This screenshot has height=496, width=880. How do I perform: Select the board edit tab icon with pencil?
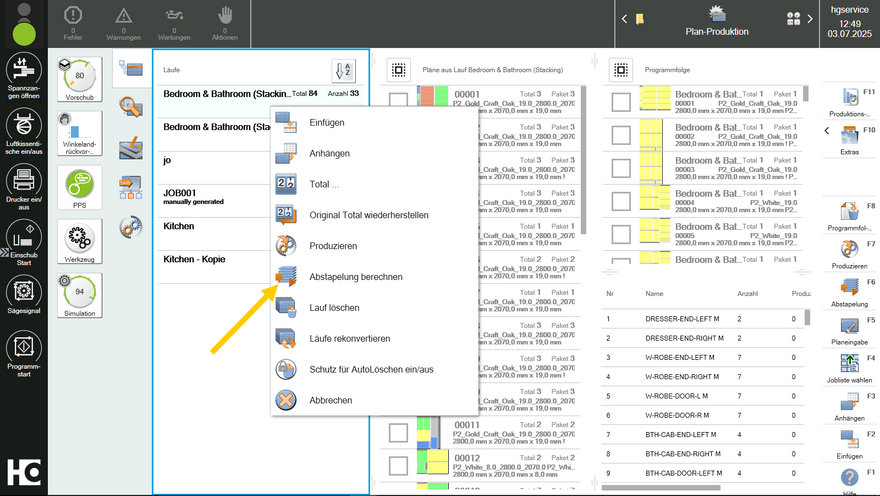pos(131,148)
